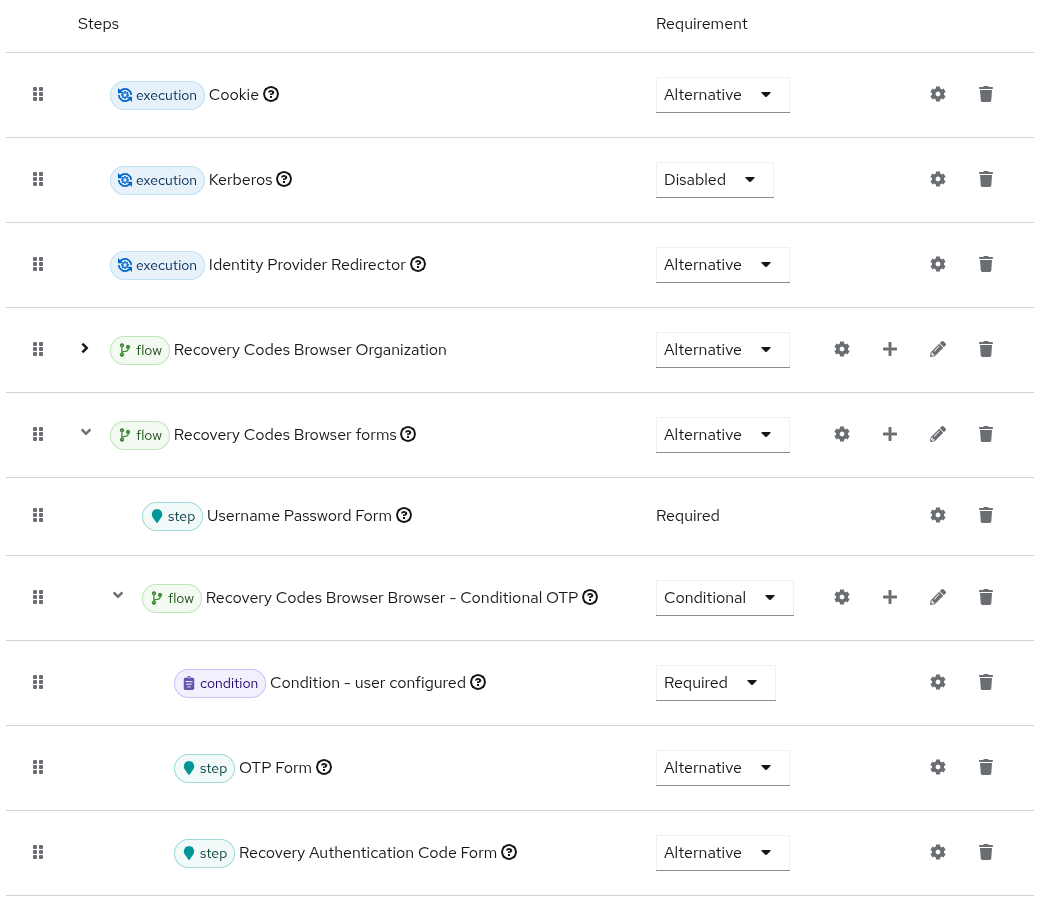The width and height of the screenshot is (1047, 904).
Task: Click the Steps column header
Action: (x=98, y=23)
